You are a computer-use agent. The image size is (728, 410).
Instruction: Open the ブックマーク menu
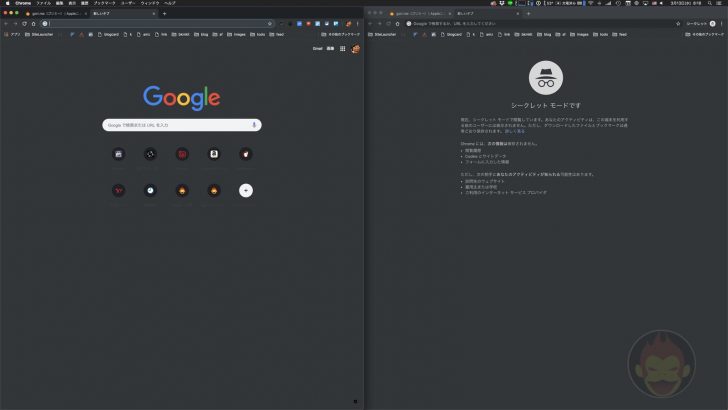click(x=104, y=3)
